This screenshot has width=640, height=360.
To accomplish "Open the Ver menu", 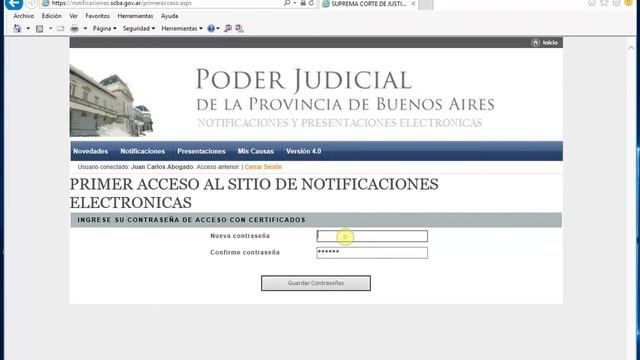I will click(x=73, y=16).
